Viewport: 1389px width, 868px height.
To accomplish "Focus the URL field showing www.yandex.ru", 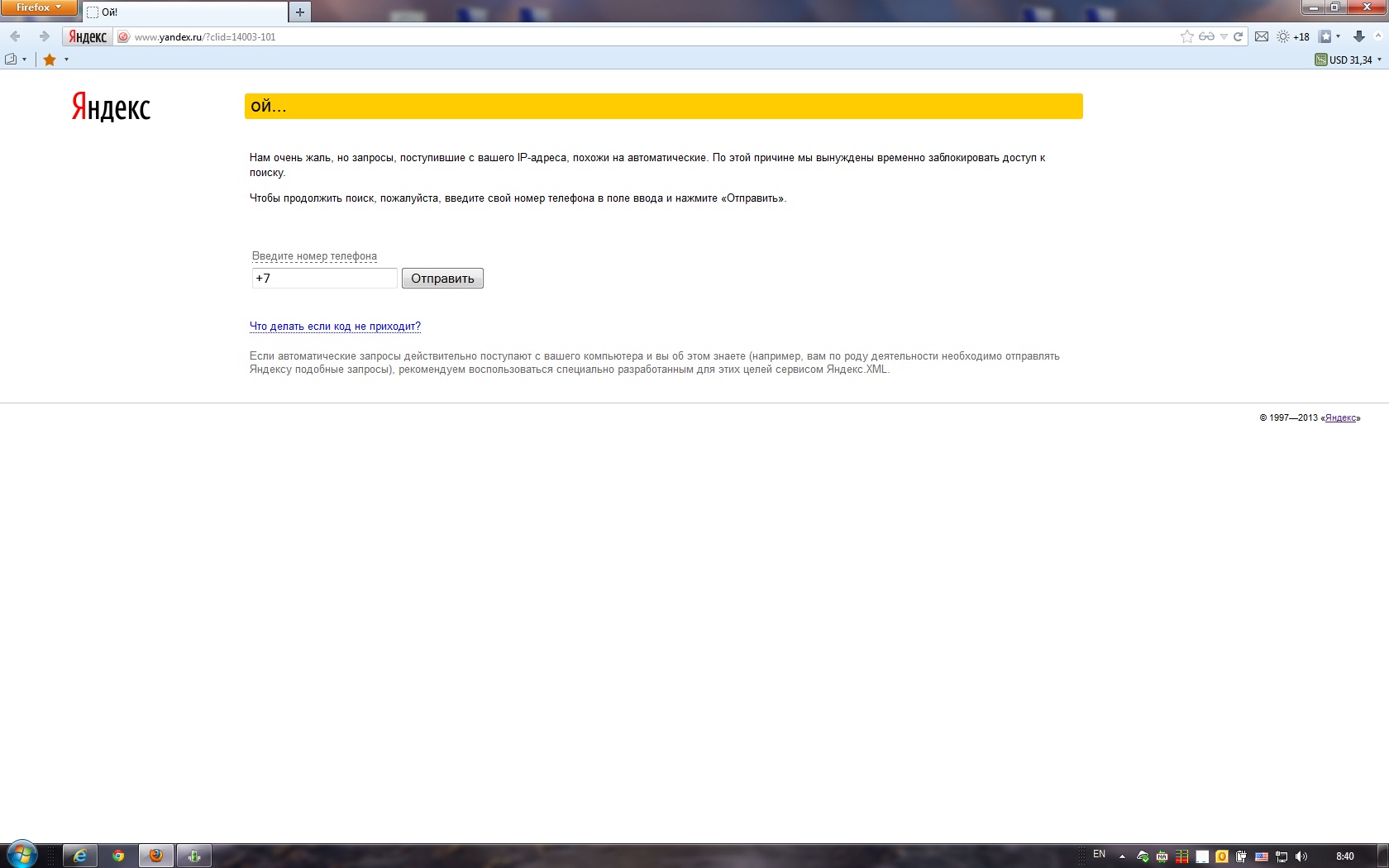I will pos(645,36).
